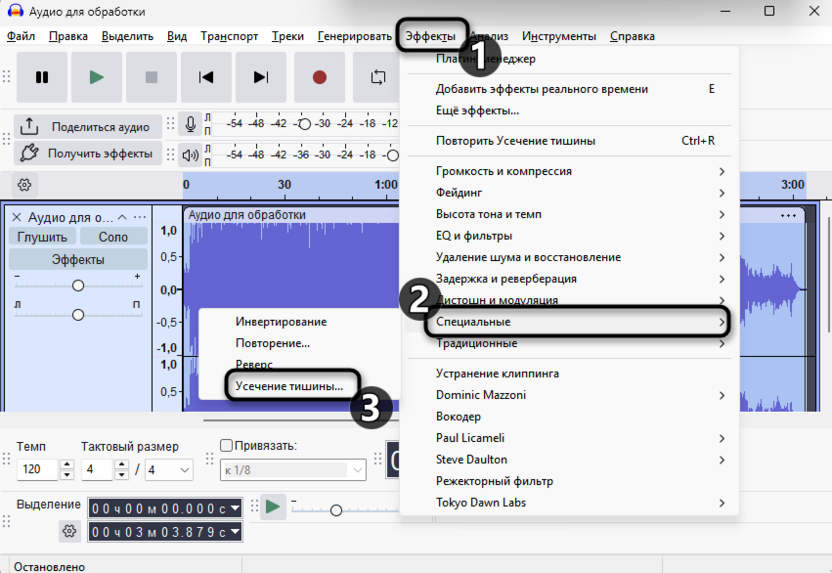
Task: Open track Эффекты button
Action: click(78, 259)
